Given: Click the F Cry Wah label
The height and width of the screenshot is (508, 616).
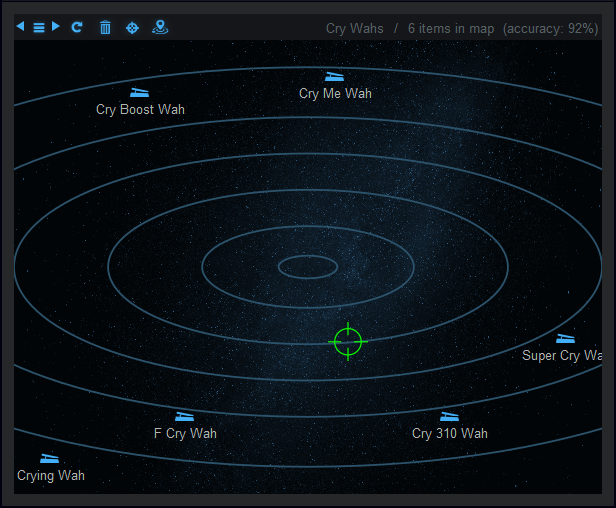Looking at the screenshot, I should tap(185, 433).
